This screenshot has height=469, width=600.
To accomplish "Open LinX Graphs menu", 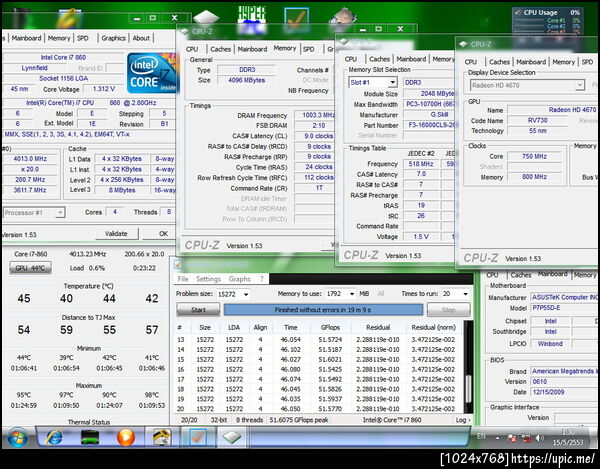I will (240, 279).
